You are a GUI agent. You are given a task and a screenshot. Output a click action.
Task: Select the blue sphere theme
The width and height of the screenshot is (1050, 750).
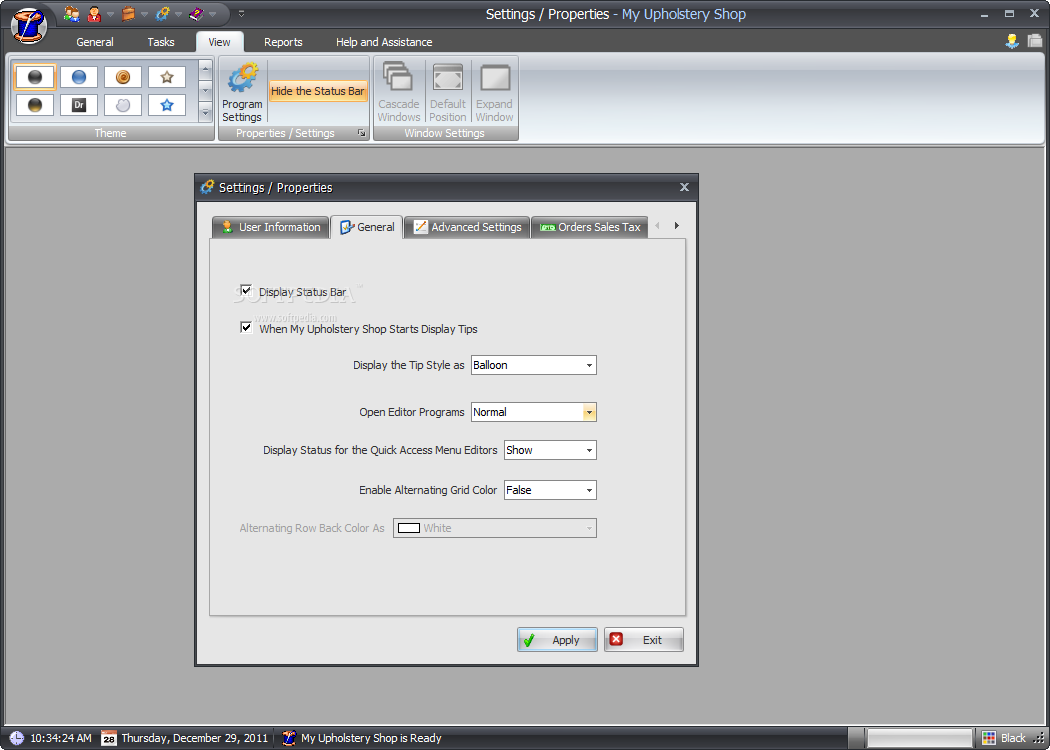coord(79,77)
